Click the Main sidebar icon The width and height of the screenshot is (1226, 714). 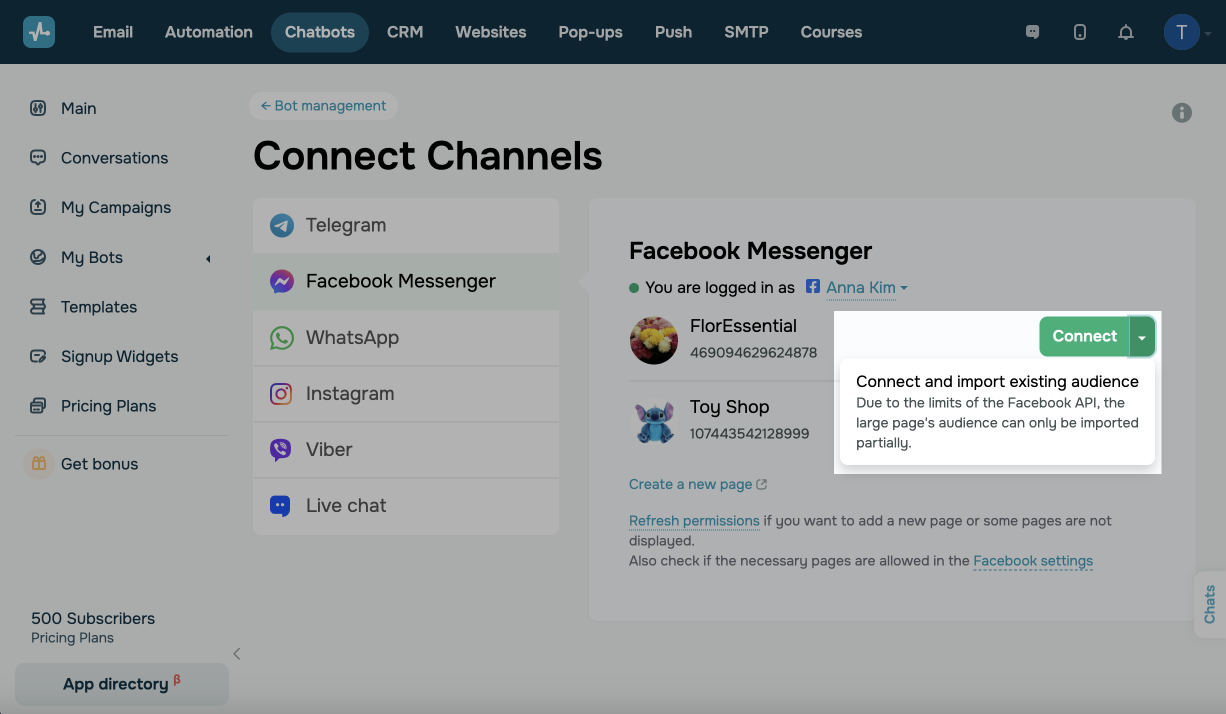pyautogui.click(x=38, y=108)
